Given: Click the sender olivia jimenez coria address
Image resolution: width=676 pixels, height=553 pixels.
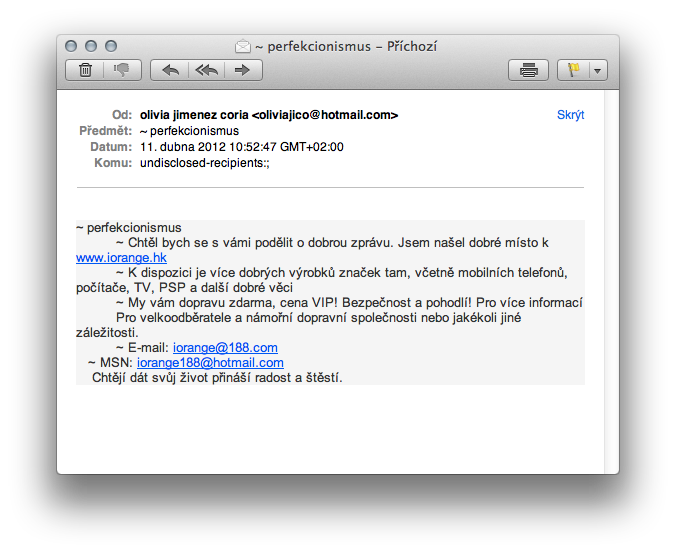Looking at the screenshot, I should pyautogui.click(x=269, y=115).
